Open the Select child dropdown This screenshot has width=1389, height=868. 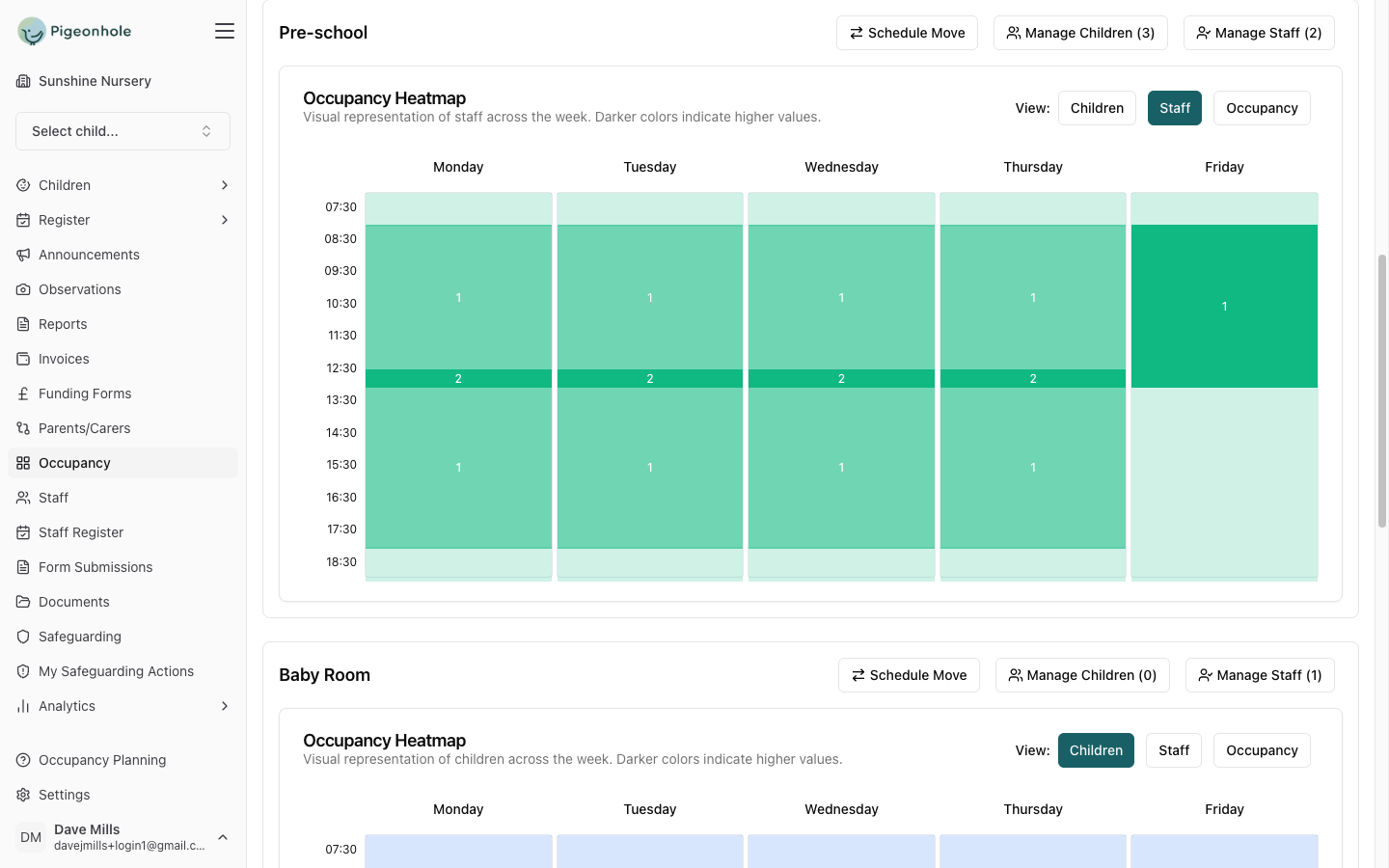pos(123,131)
